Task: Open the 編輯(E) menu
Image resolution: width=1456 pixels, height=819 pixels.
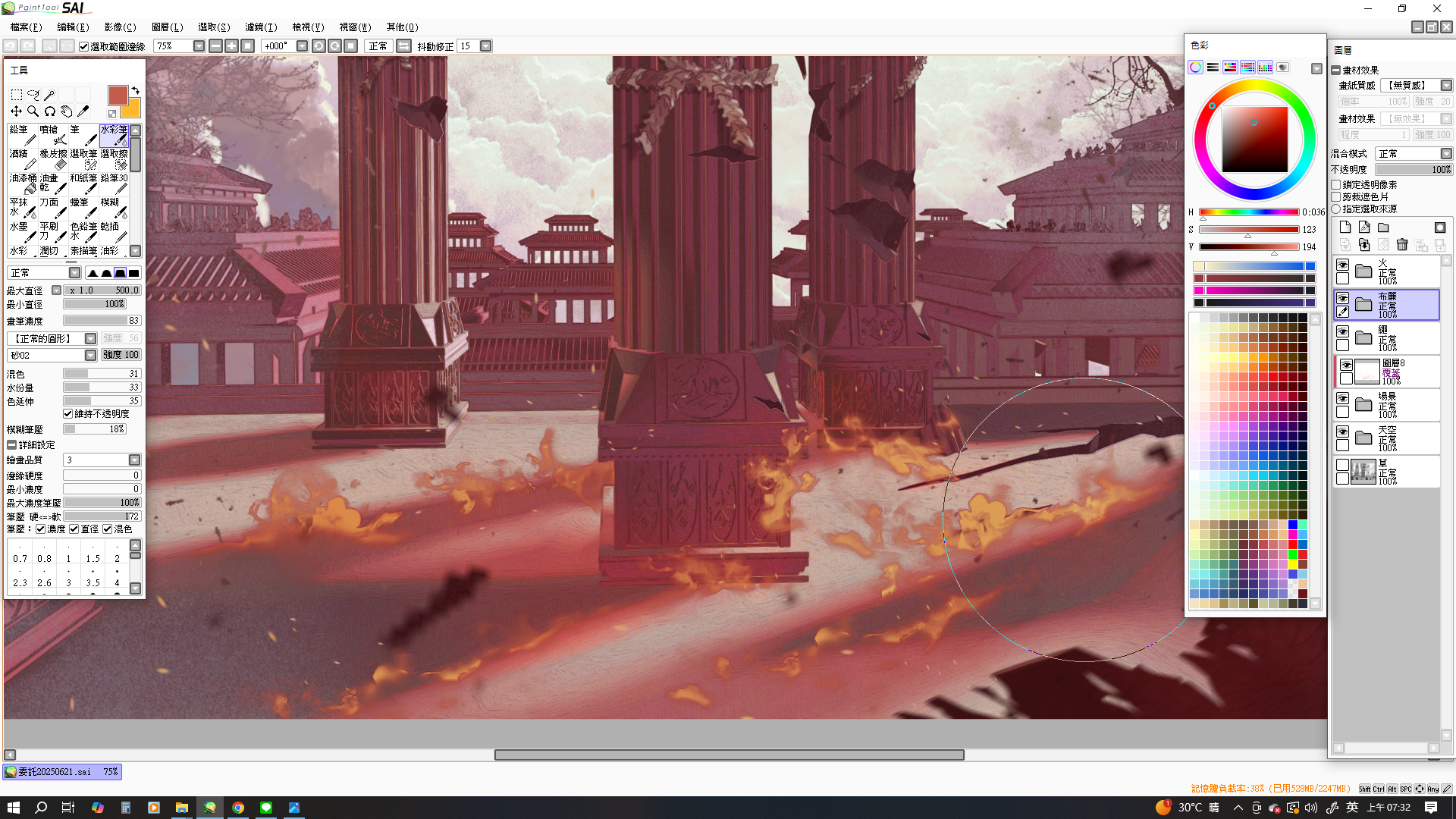Action: [73, 27]
